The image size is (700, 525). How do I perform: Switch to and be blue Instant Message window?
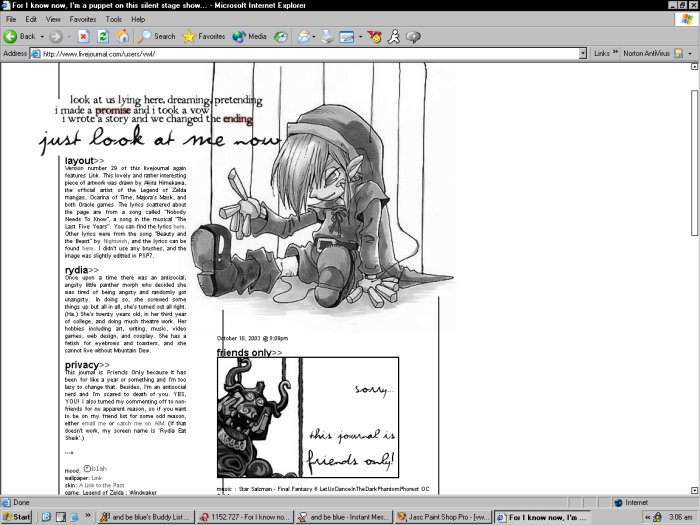point(344,517)
